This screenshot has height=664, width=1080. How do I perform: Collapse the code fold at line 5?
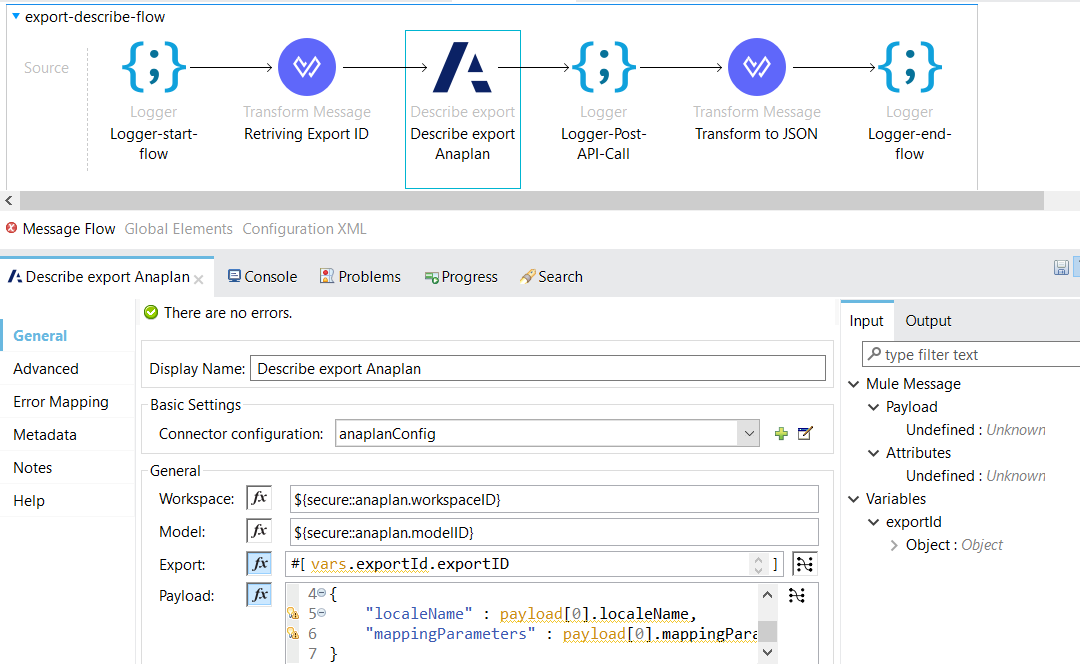coord(322,613)
